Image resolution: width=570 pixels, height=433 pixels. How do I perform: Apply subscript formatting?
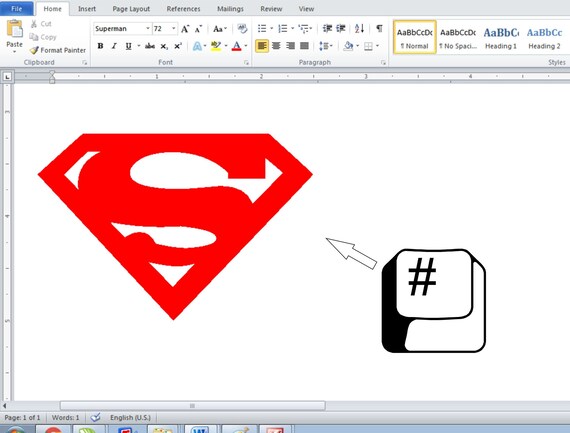tap(164, 46)
